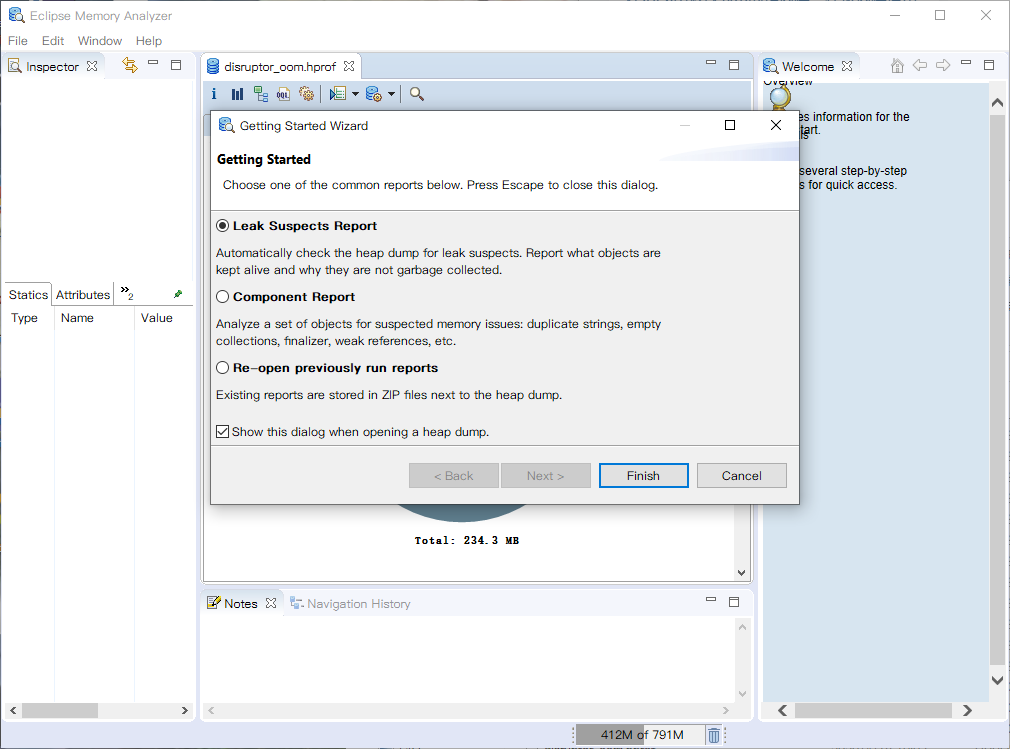
Task: Minimize the Inspector view
Action: [153, 62]
